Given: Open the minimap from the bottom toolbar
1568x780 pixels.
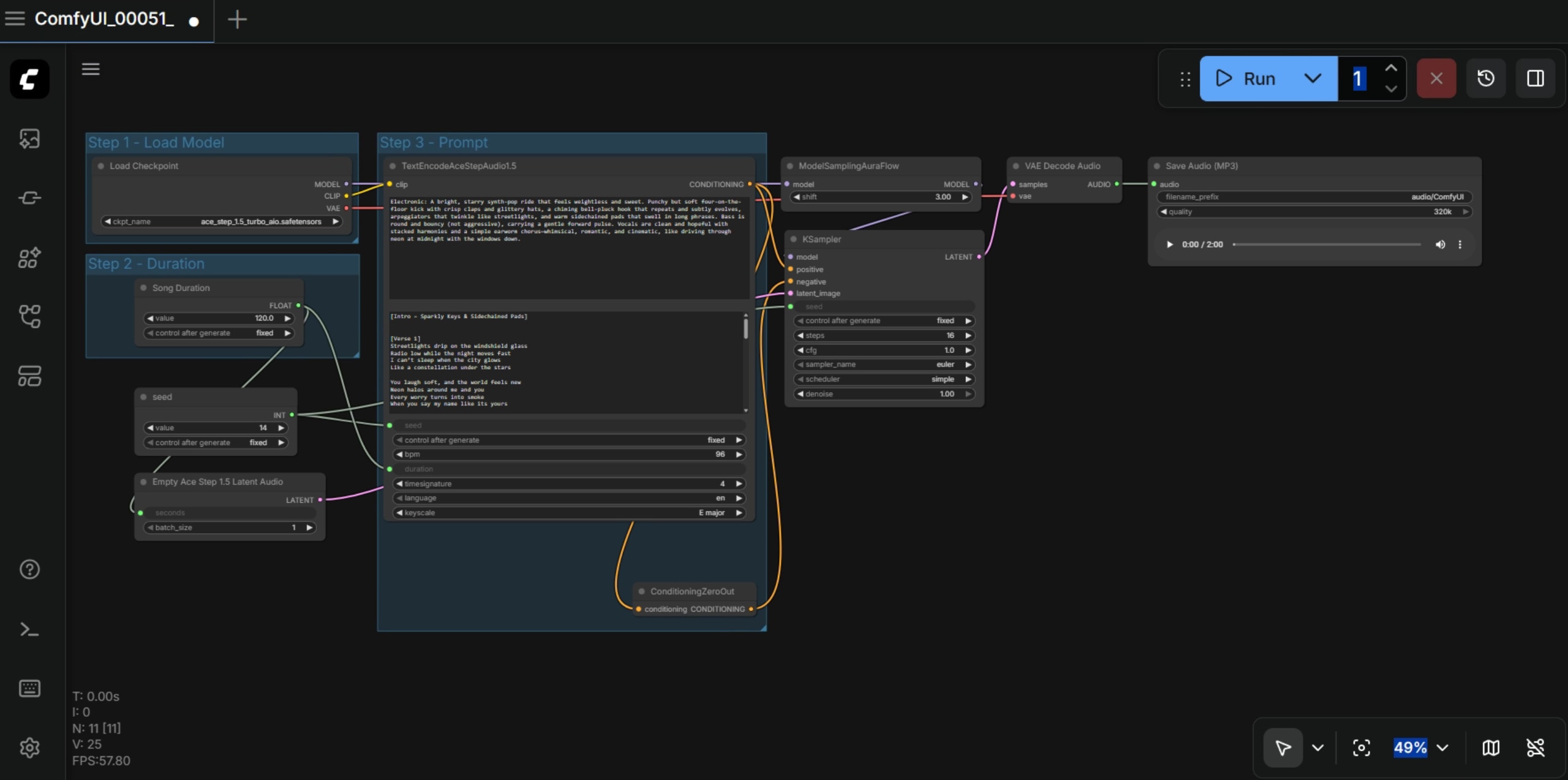Looking at the screenshot, I should pos(1490,748).
